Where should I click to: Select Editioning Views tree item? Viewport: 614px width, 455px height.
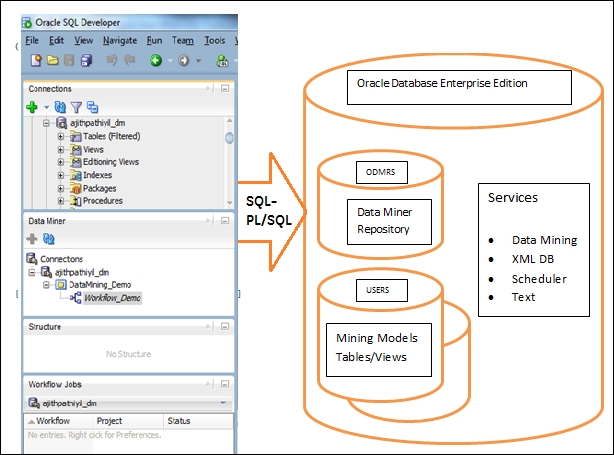coord(111,162)
